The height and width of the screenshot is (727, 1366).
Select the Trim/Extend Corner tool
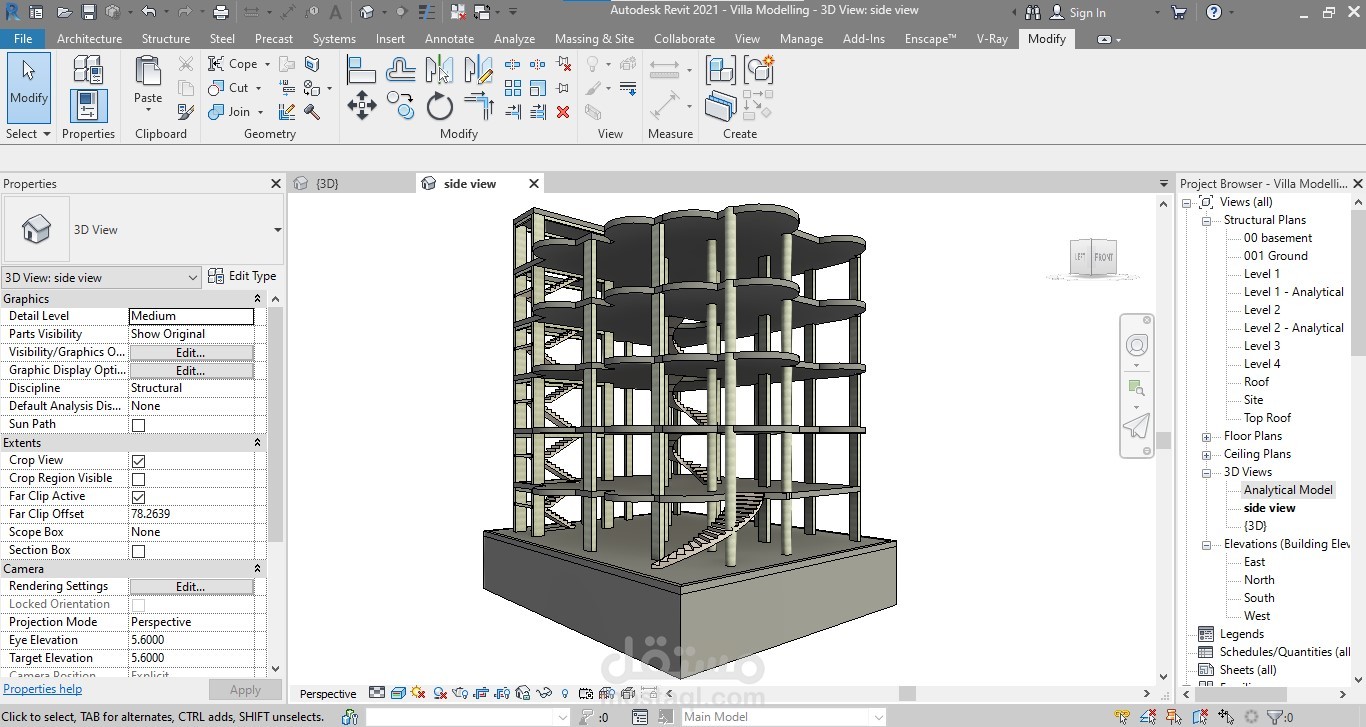tap(477, 106)
